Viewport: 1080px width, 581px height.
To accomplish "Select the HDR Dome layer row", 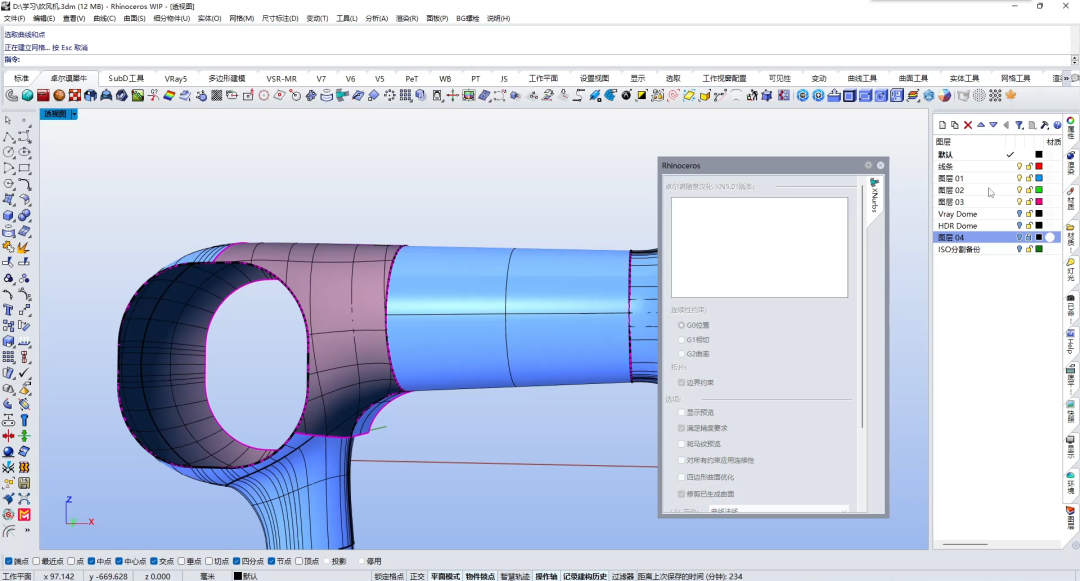I will [x=997, y=226].
